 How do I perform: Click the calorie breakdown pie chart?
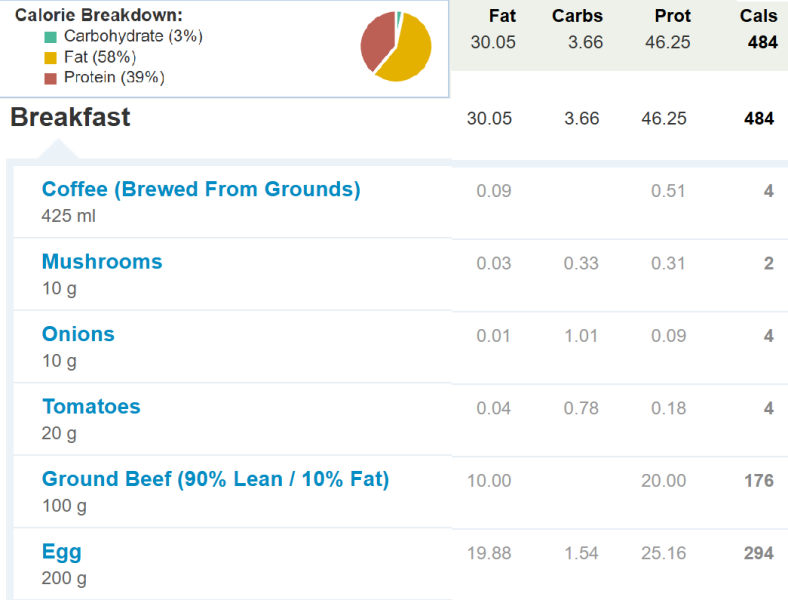point(396,46)
